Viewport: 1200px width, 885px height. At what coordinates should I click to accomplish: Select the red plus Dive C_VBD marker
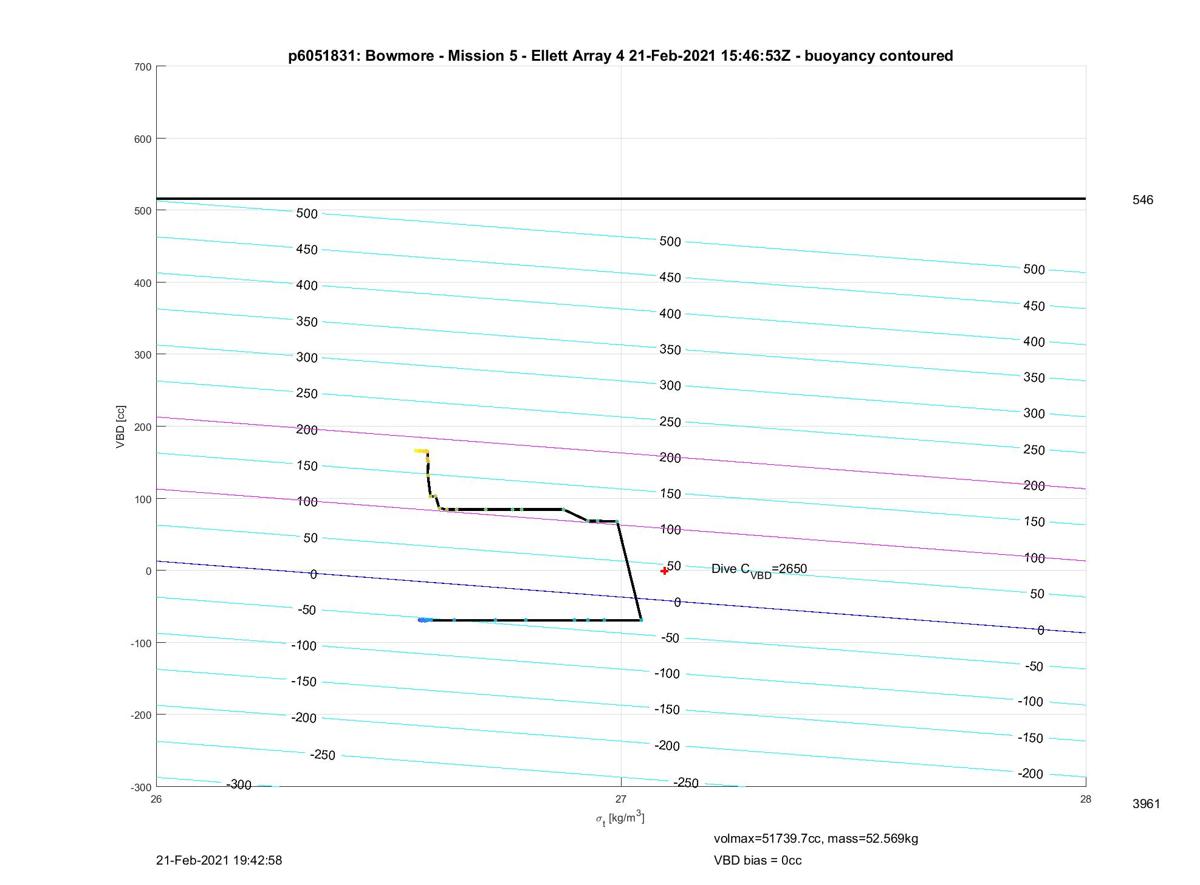pyautogui.click(x=664, y=571)
